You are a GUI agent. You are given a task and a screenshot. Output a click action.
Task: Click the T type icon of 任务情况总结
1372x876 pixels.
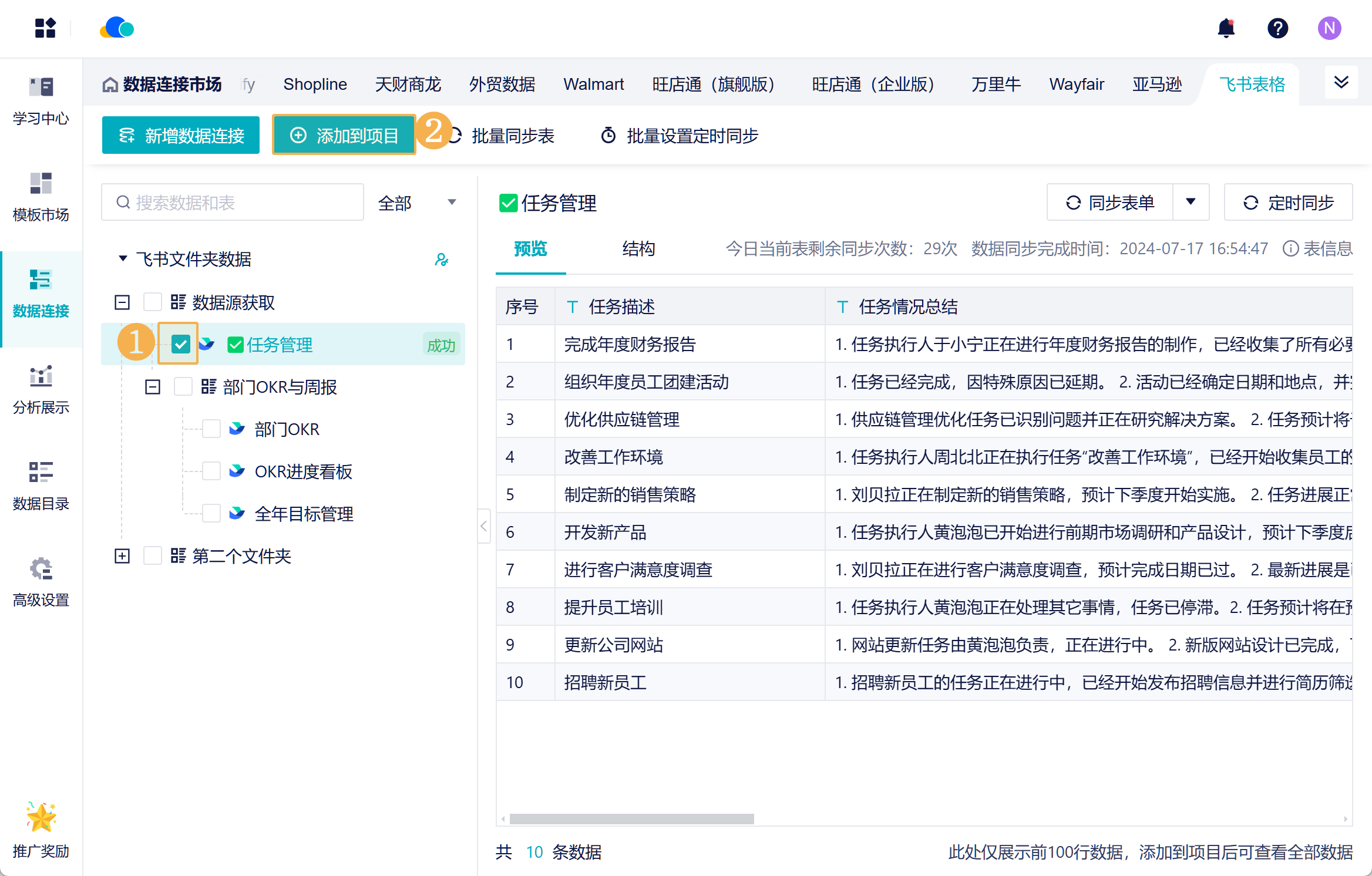click(842, 306)
